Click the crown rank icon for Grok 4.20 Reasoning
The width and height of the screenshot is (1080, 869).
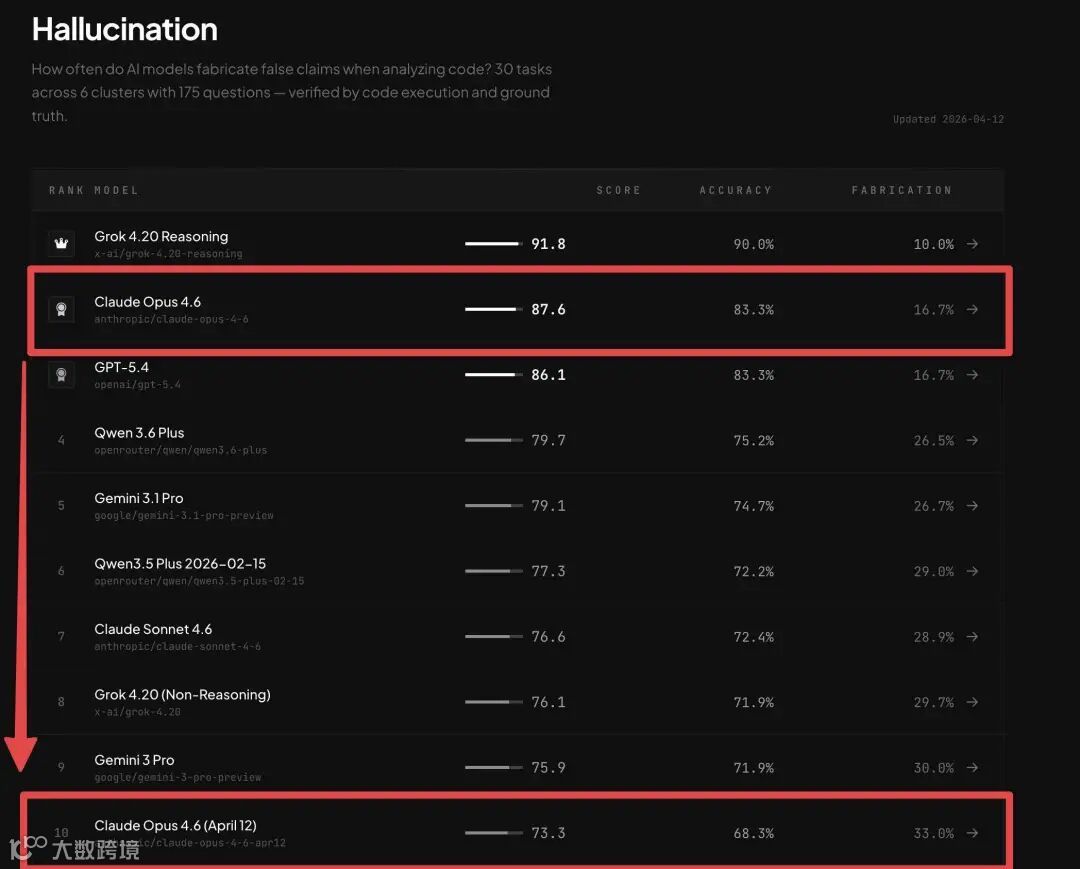(61, 244)
